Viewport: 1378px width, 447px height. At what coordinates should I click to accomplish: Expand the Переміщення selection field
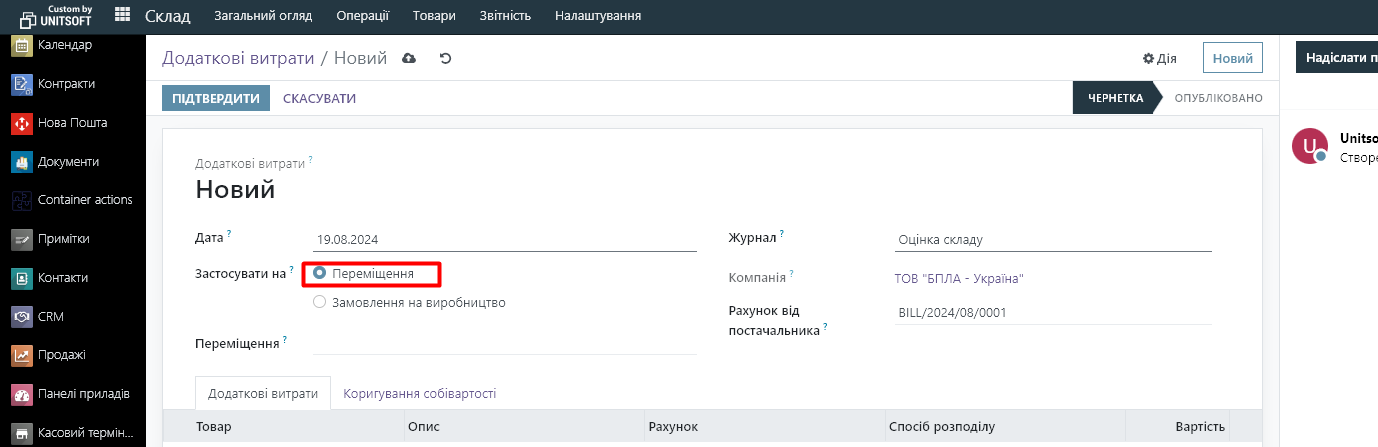coord(504,343)
